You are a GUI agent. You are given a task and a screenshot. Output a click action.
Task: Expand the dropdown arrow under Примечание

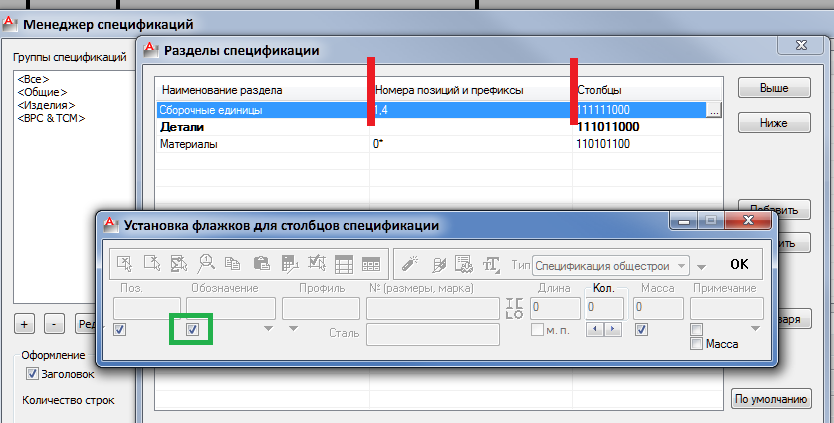pos(755,329)
